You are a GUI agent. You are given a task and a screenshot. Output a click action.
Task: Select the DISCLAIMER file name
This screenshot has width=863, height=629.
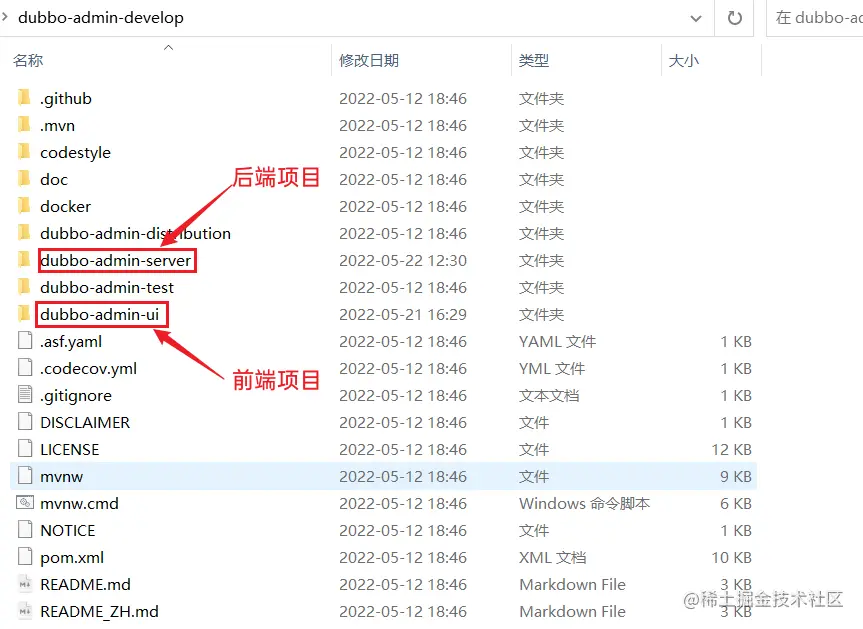(x=85, y=422)
